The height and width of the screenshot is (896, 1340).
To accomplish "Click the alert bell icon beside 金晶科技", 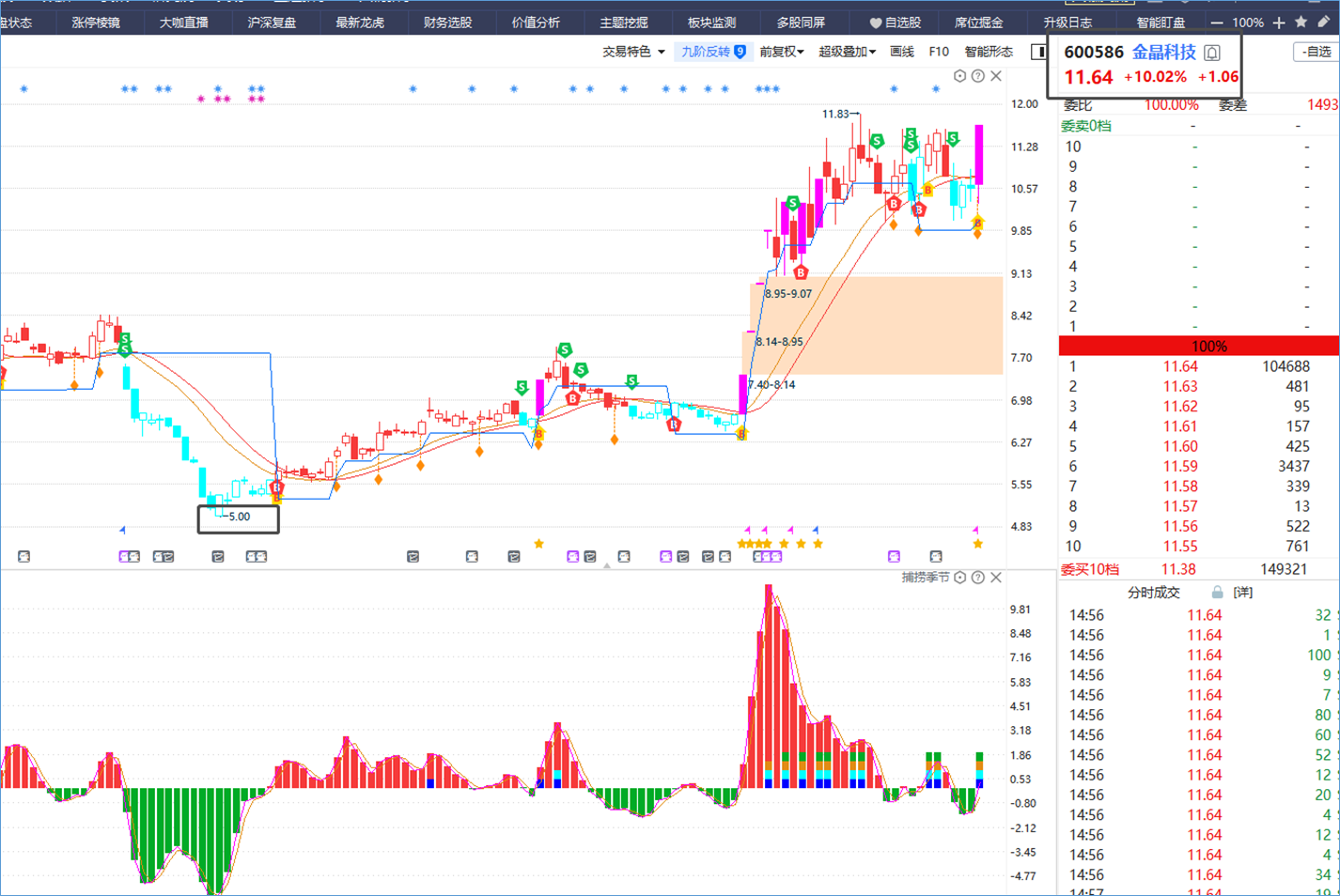I will pyautogui.click(x=1212, y=53).
